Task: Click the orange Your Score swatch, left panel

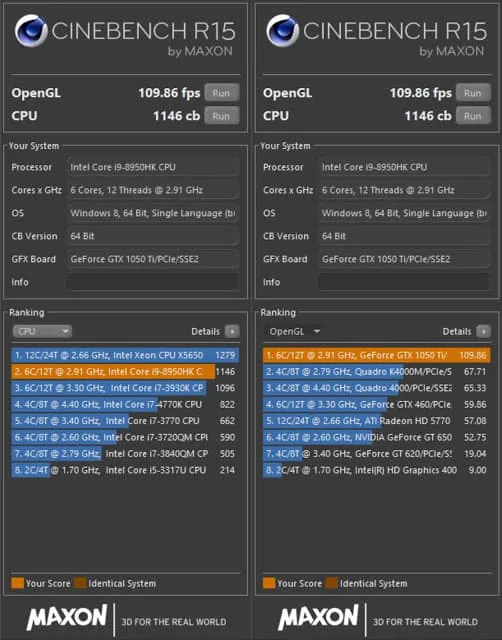Action: point(18,583)
